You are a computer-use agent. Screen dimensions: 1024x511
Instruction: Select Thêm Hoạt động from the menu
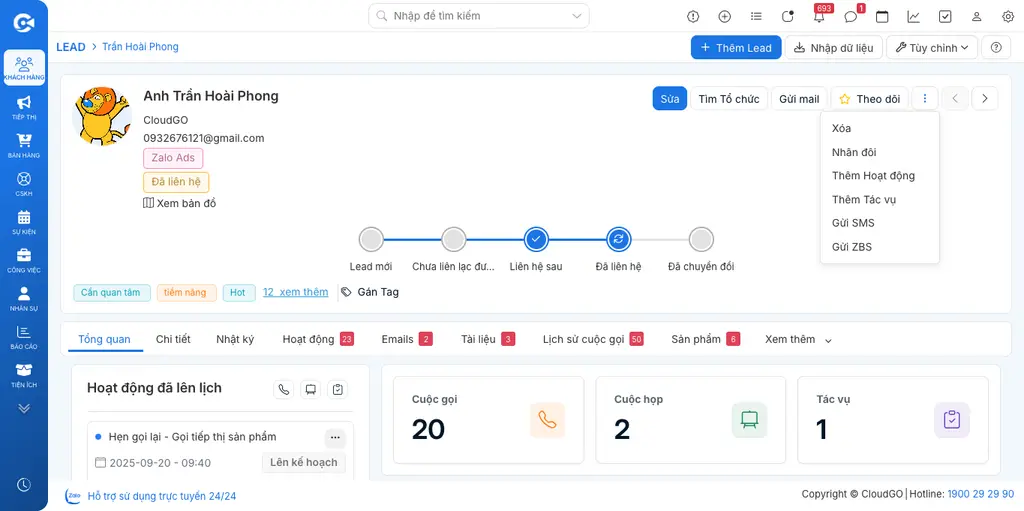[x=880, y=176]
